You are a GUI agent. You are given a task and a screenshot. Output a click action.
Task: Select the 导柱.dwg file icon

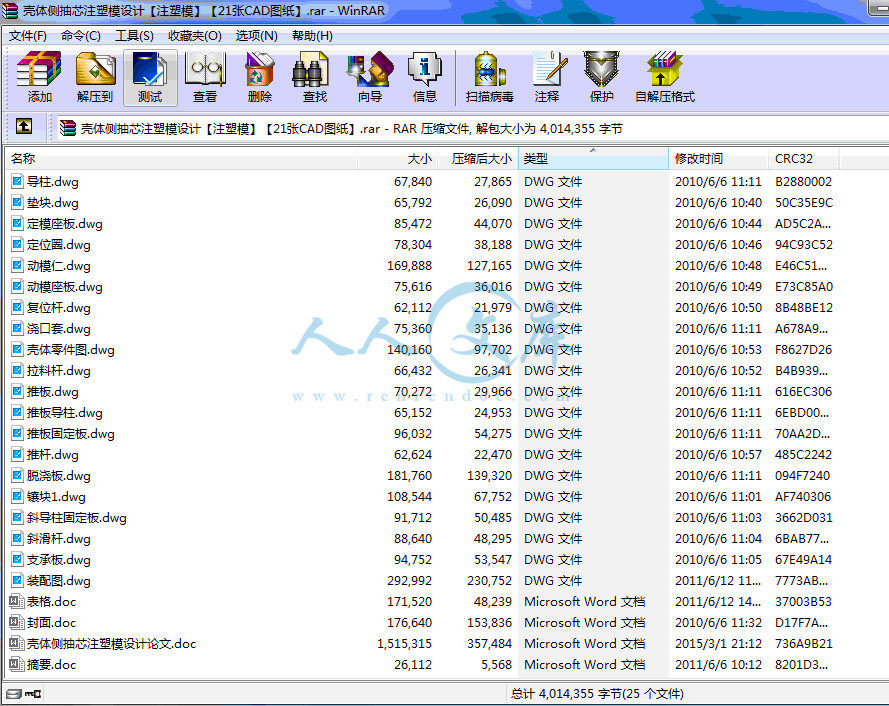17,181
